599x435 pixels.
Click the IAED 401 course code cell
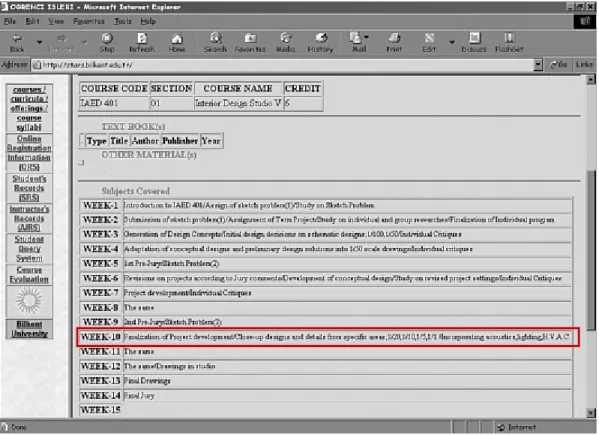114,103
